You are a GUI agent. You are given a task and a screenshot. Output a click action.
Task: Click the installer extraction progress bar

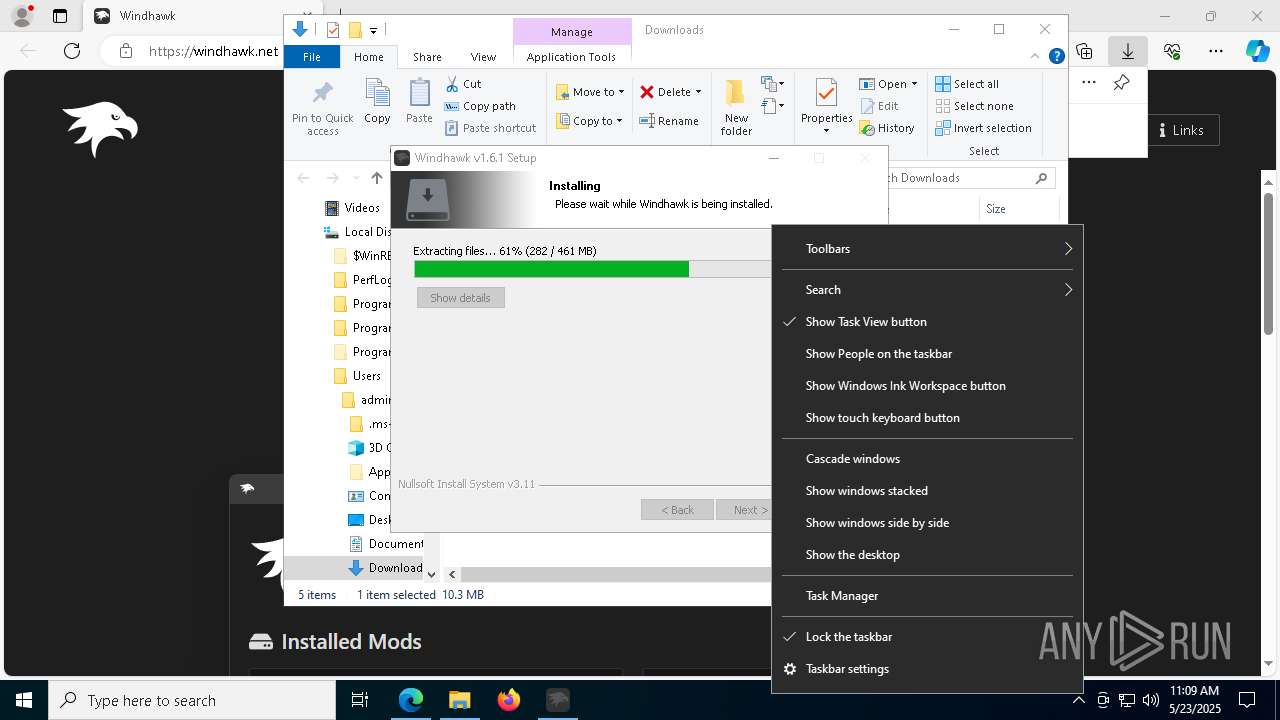592,269
